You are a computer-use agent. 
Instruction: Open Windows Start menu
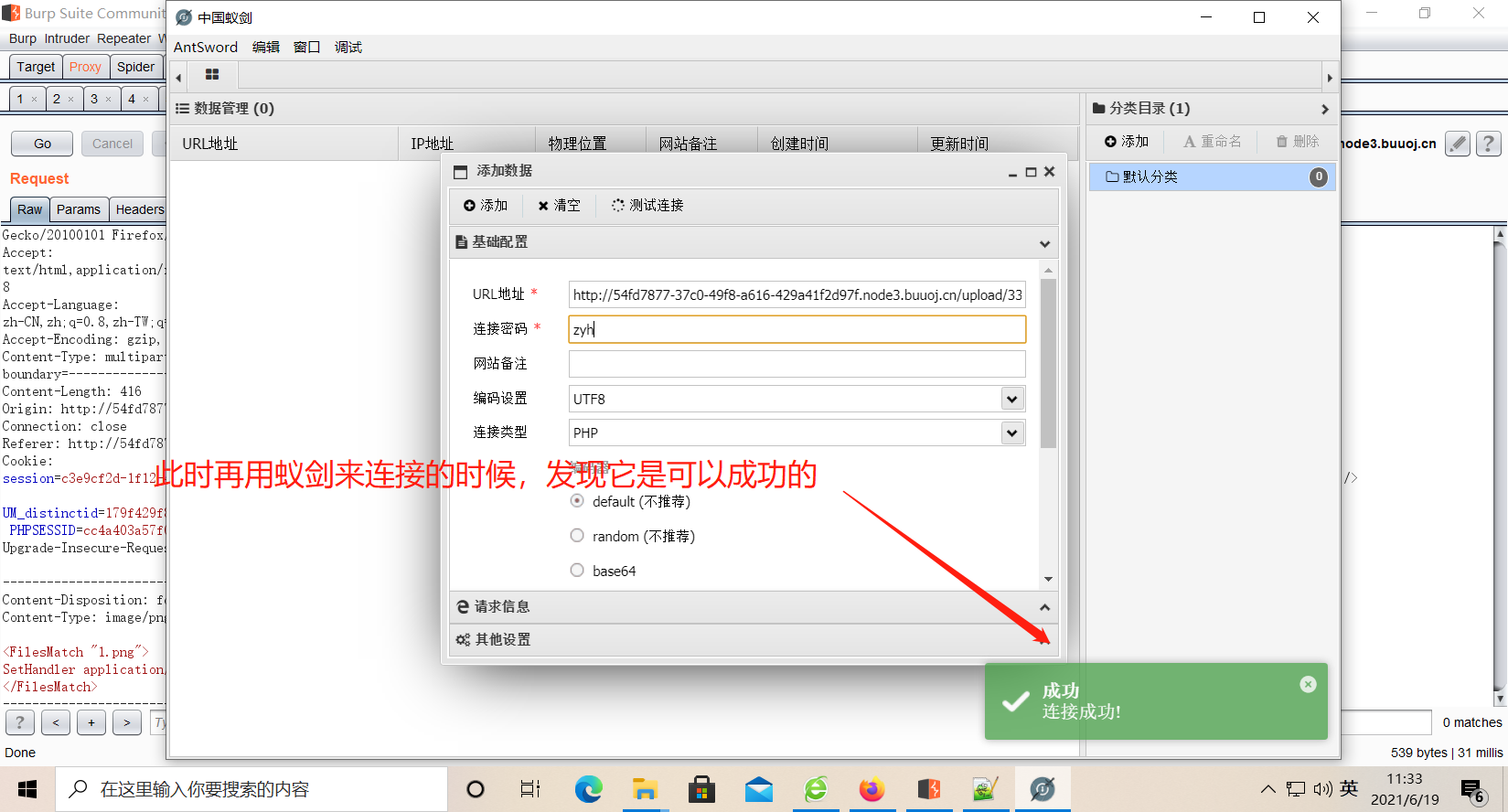click(27, 789)
